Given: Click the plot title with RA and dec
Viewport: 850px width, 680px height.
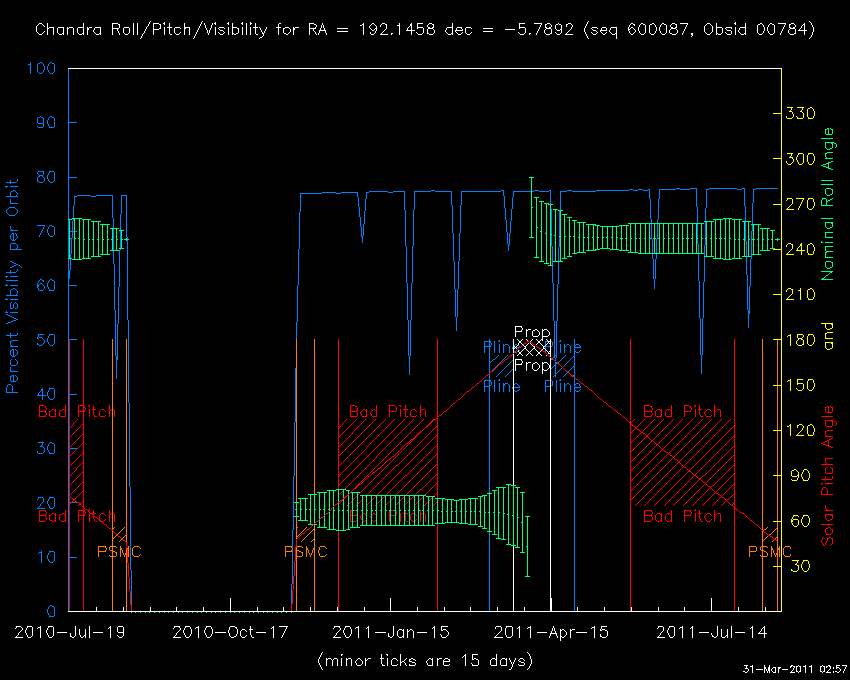Looking at the screenshot, I should (x=424, y=29).
